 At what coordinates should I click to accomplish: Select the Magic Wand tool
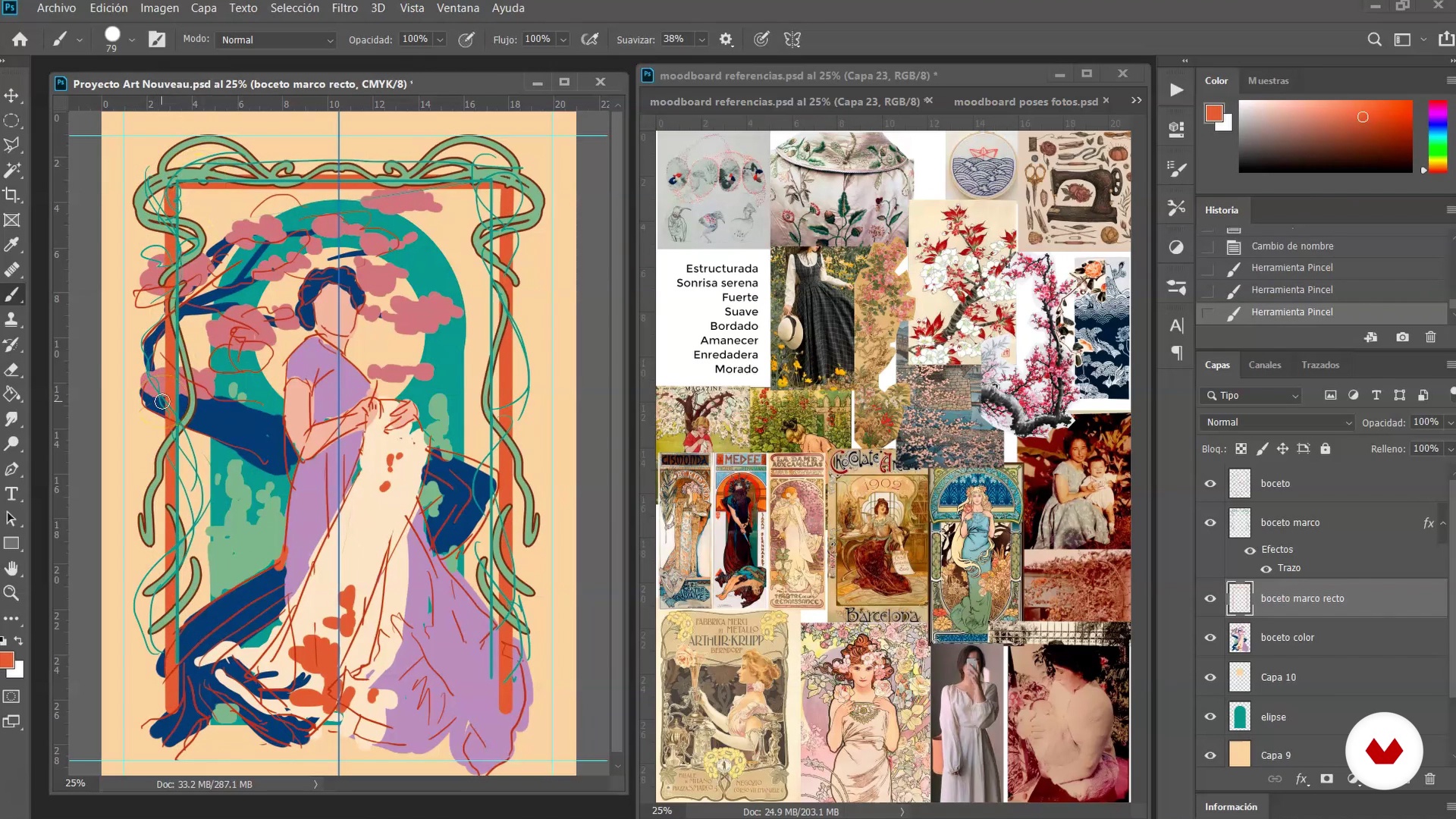point(12,170)
